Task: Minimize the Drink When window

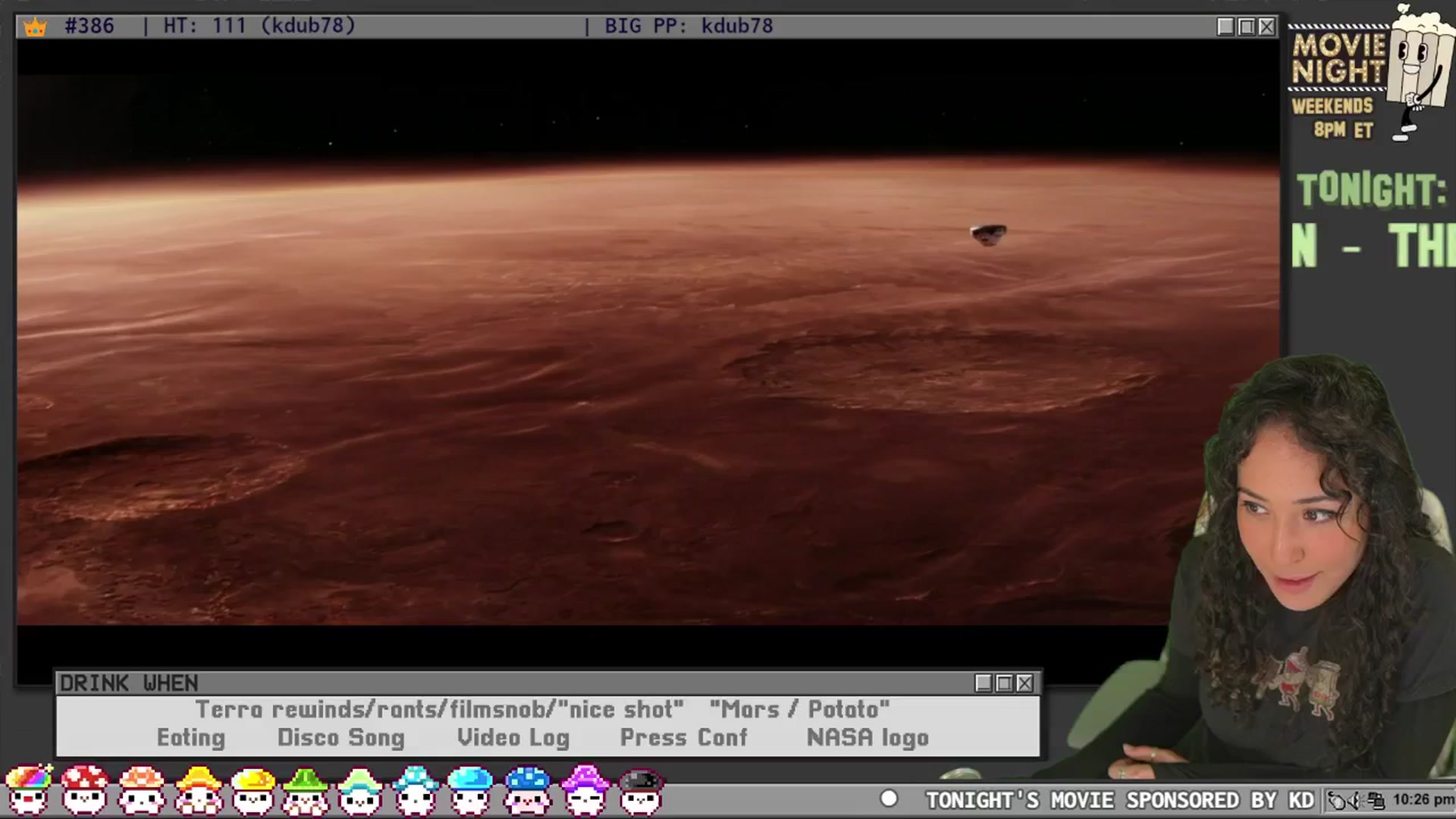Action: coord(984,683)
